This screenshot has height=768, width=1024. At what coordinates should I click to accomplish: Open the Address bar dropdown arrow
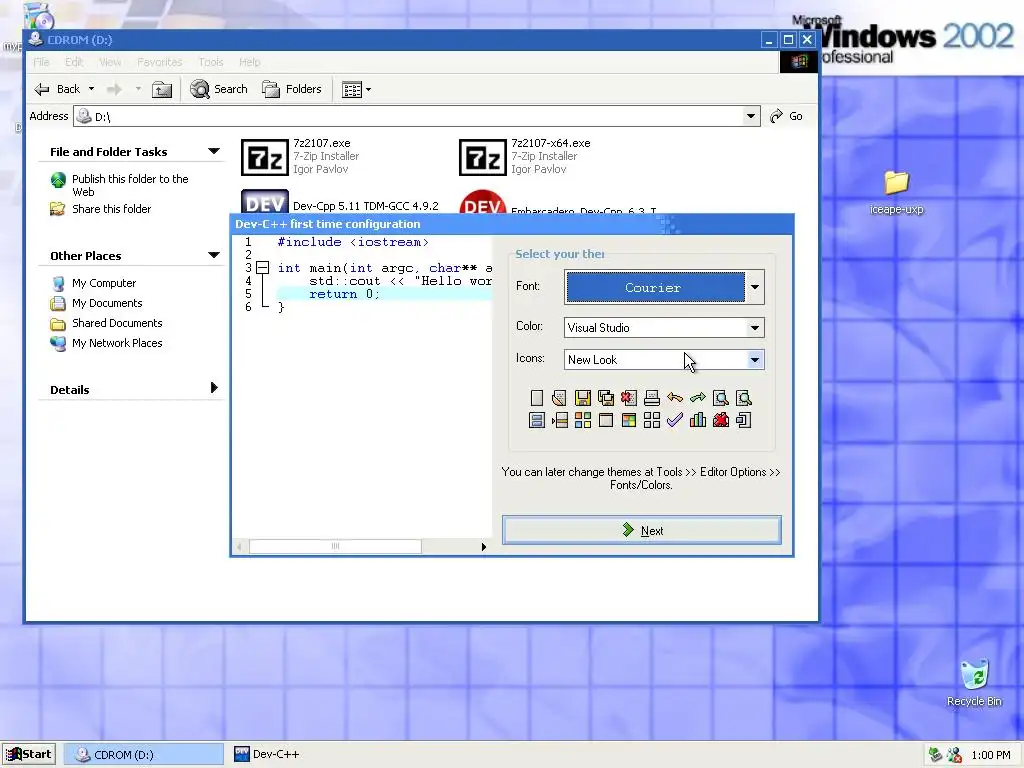(x=751, y=116)
